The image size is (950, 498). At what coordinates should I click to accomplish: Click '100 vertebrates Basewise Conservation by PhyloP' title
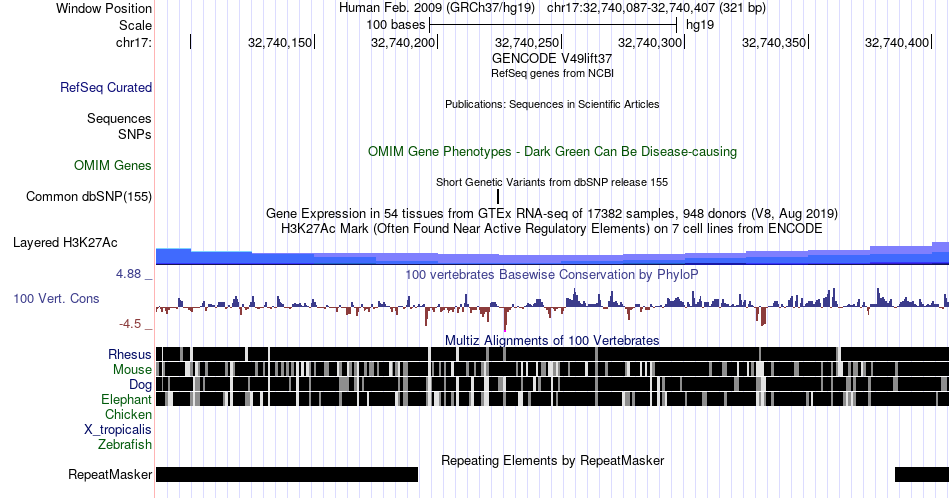click(x=552, y=274)
